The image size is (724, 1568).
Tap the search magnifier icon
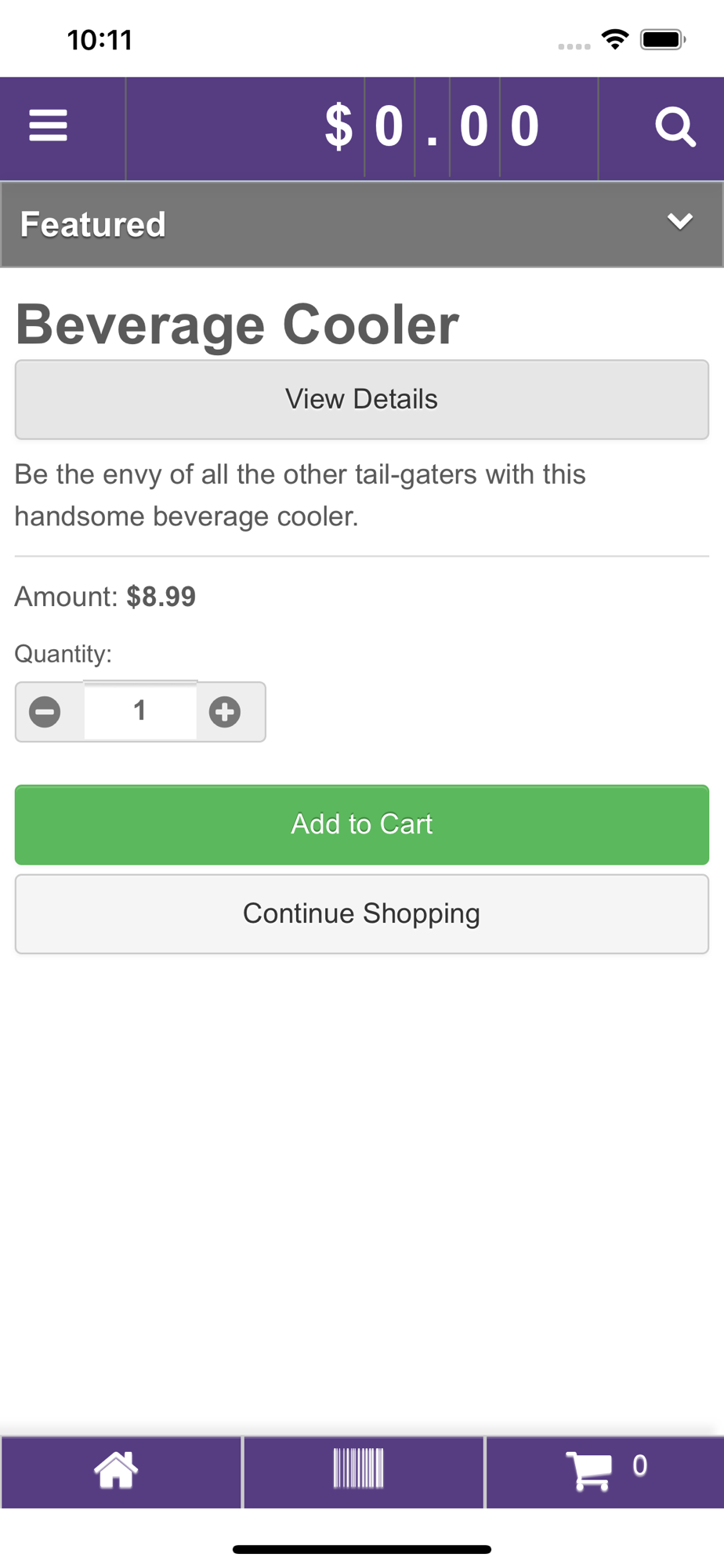tap(675, 127)
